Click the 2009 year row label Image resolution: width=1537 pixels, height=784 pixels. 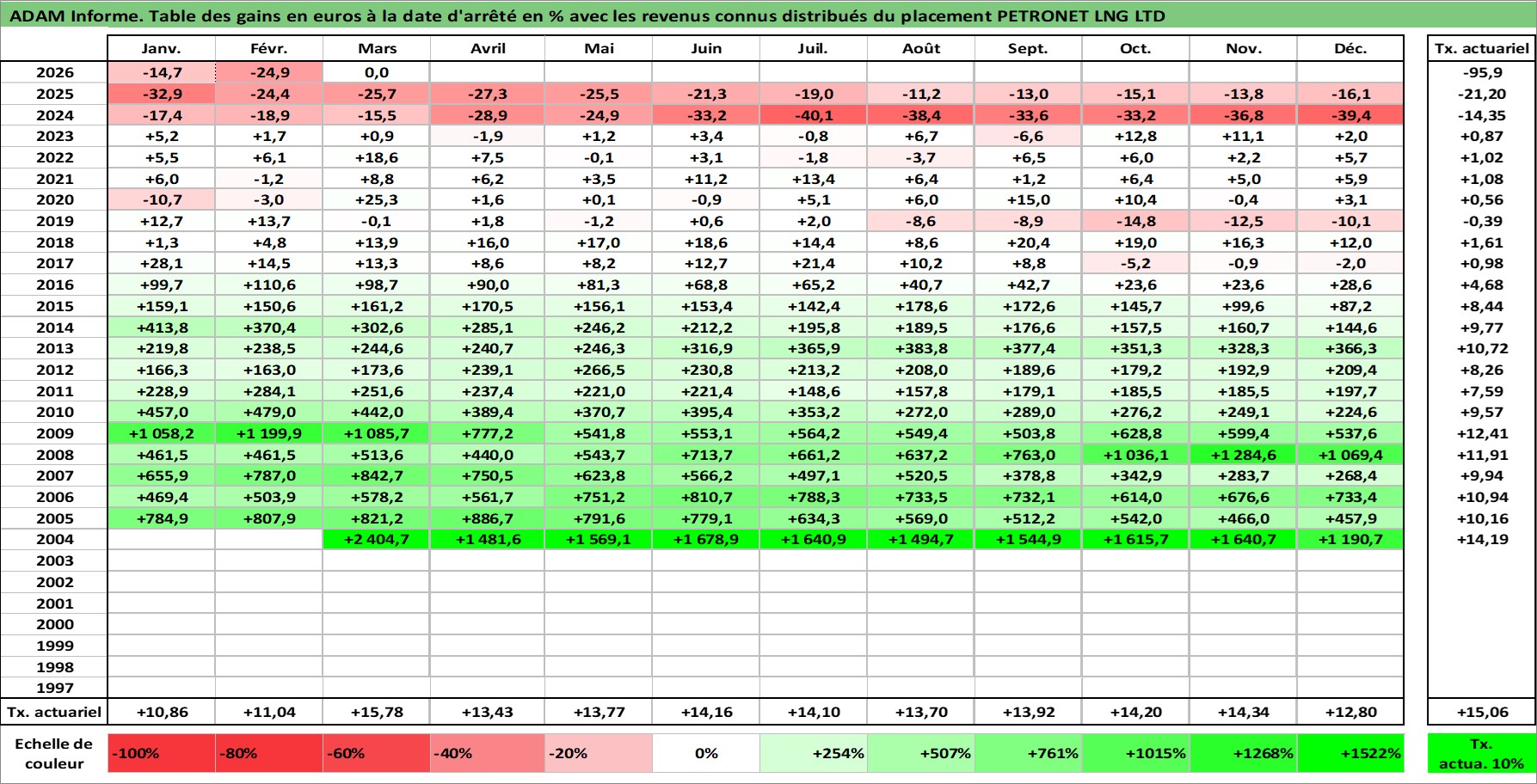coord(54,433)
